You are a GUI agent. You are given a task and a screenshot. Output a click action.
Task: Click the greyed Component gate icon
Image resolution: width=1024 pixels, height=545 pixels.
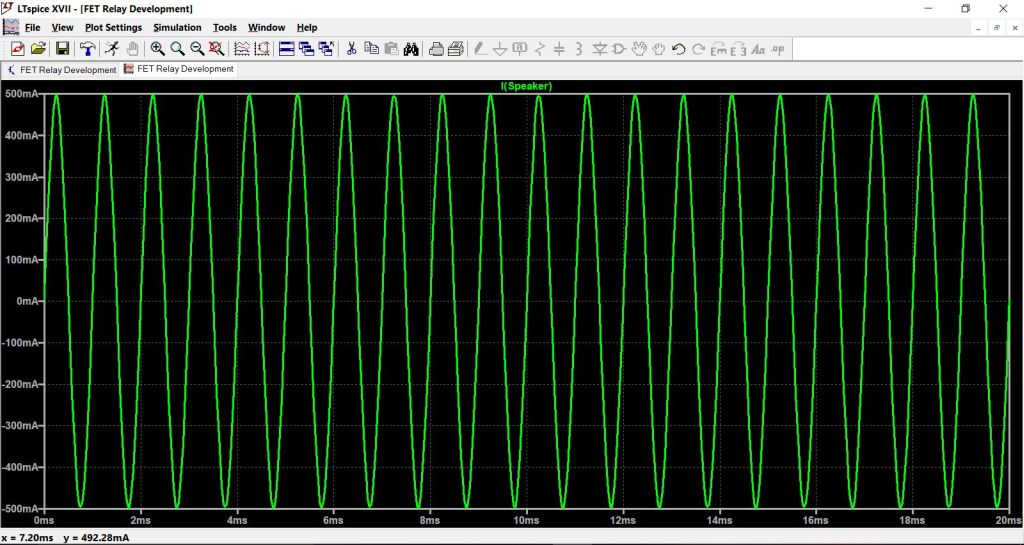(x=619, y=49)
